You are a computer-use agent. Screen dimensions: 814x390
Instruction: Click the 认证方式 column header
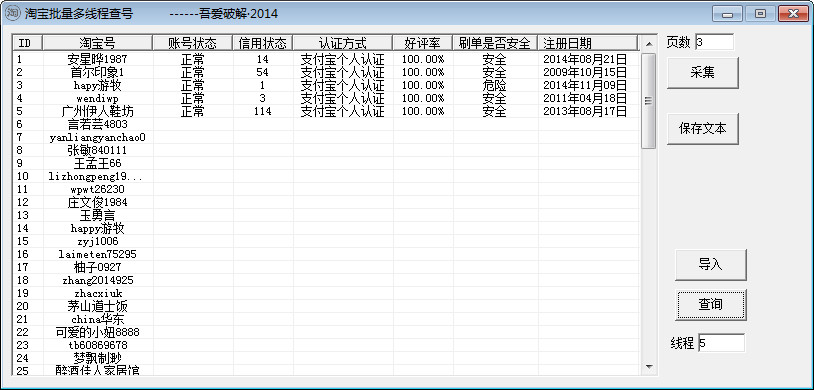pyautogui.click(x=343, y=43)
